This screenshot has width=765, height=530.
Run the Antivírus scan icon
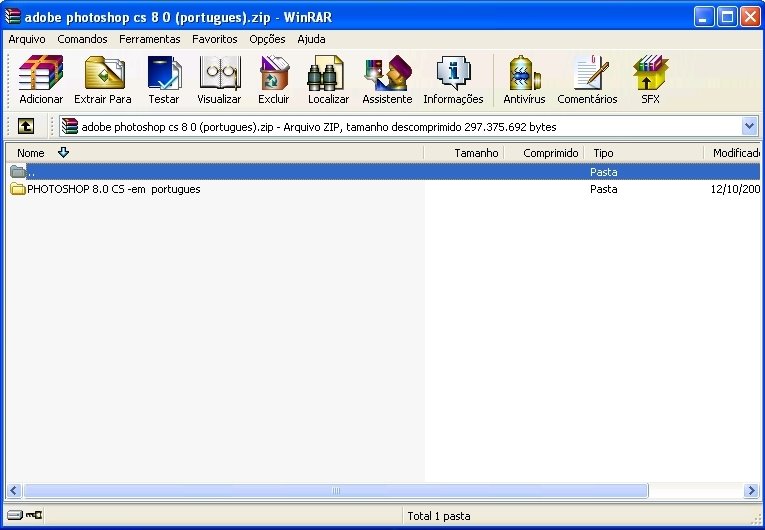[x=524, y=73]
